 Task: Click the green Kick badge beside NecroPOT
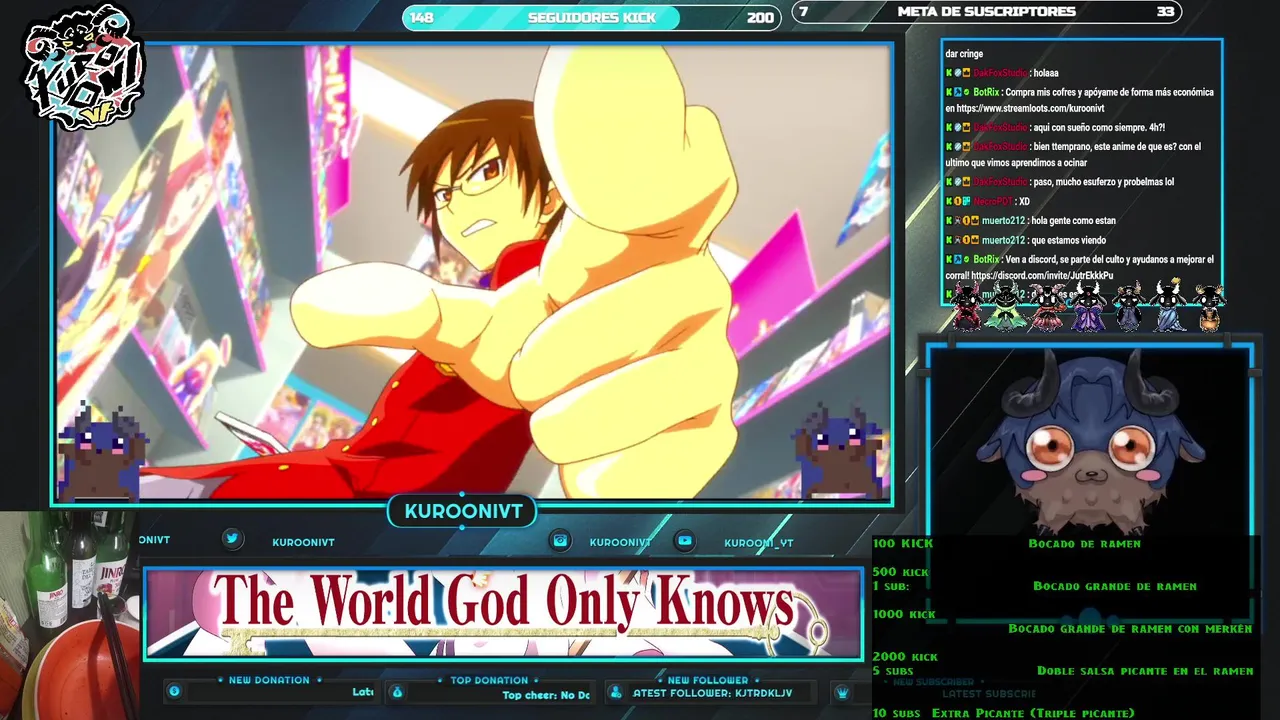click(949, 201)
